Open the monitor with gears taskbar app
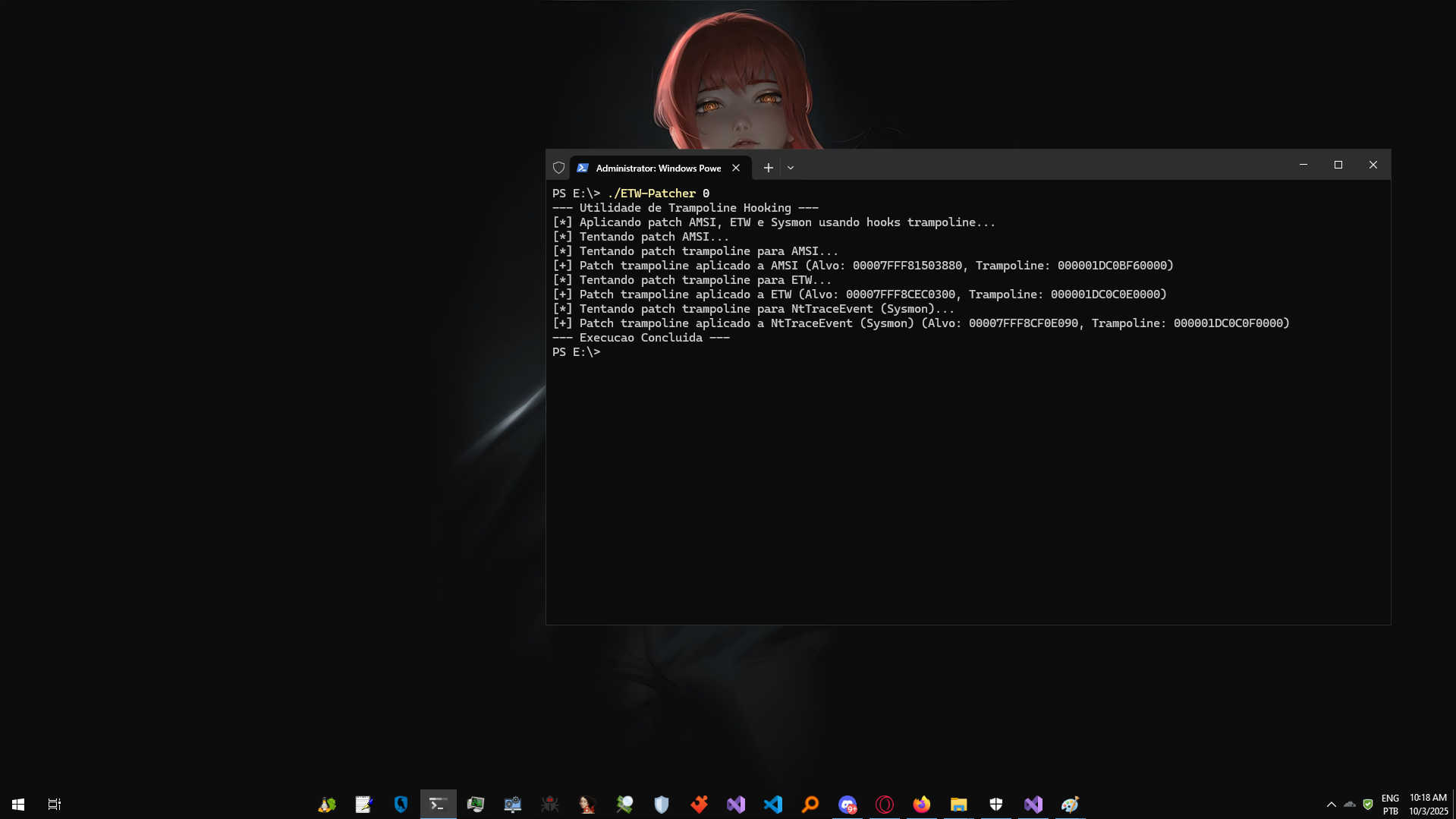The height and width of the screenshot is (819, 1456). click(x=513, y=804)
